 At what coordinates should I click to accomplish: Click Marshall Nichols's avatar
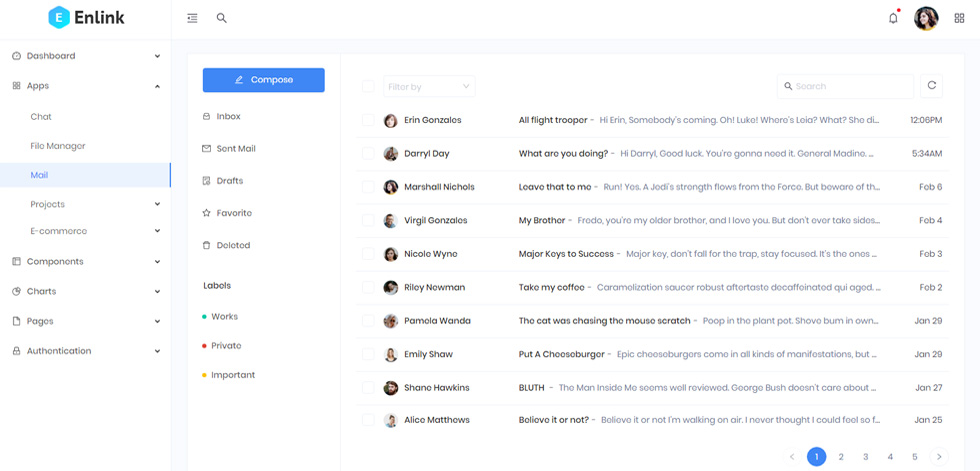click(391, 187)
